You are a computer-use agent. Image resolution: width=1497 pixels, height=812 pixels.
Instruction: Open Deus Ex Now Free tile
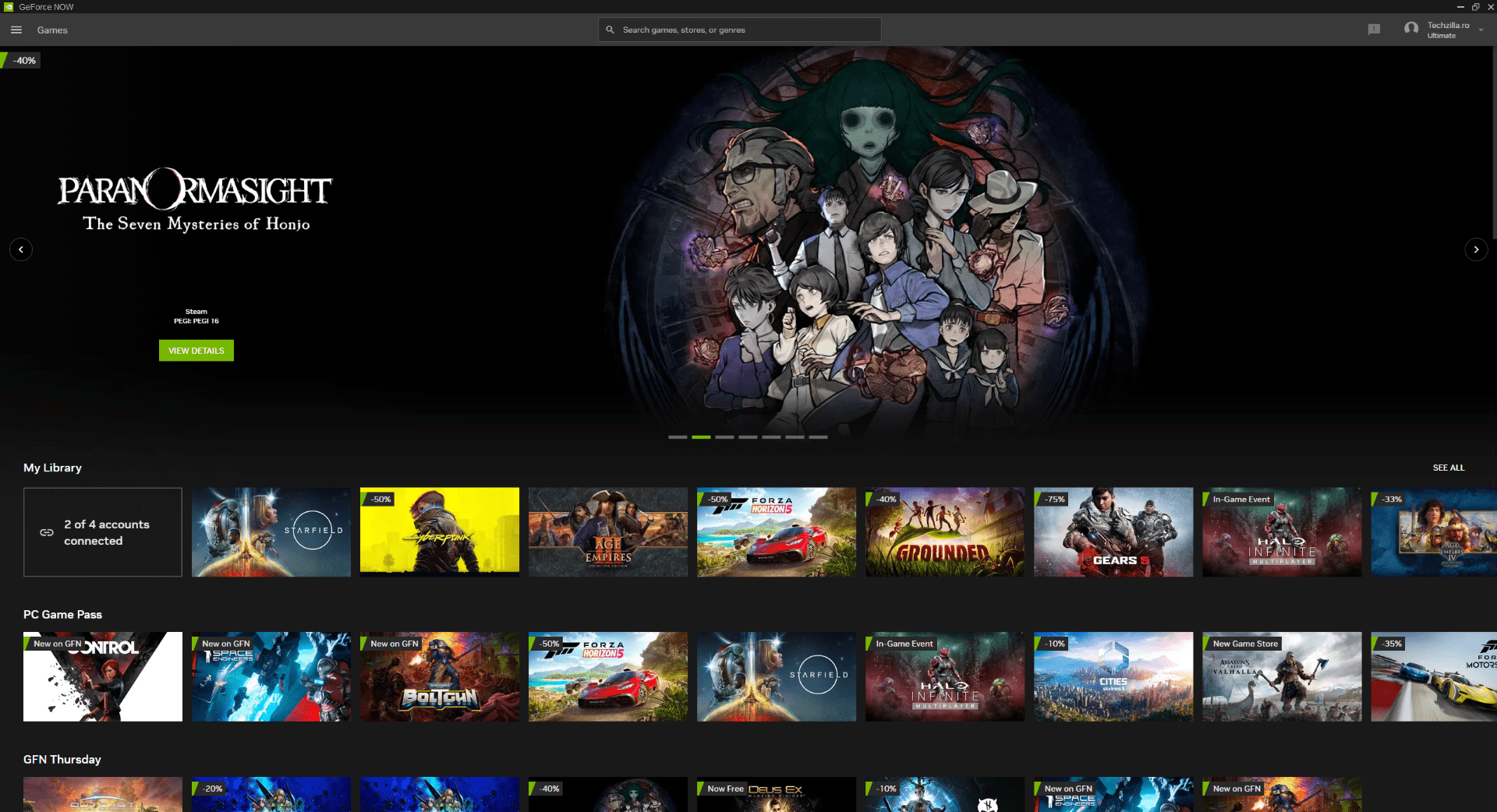(777, 794)
